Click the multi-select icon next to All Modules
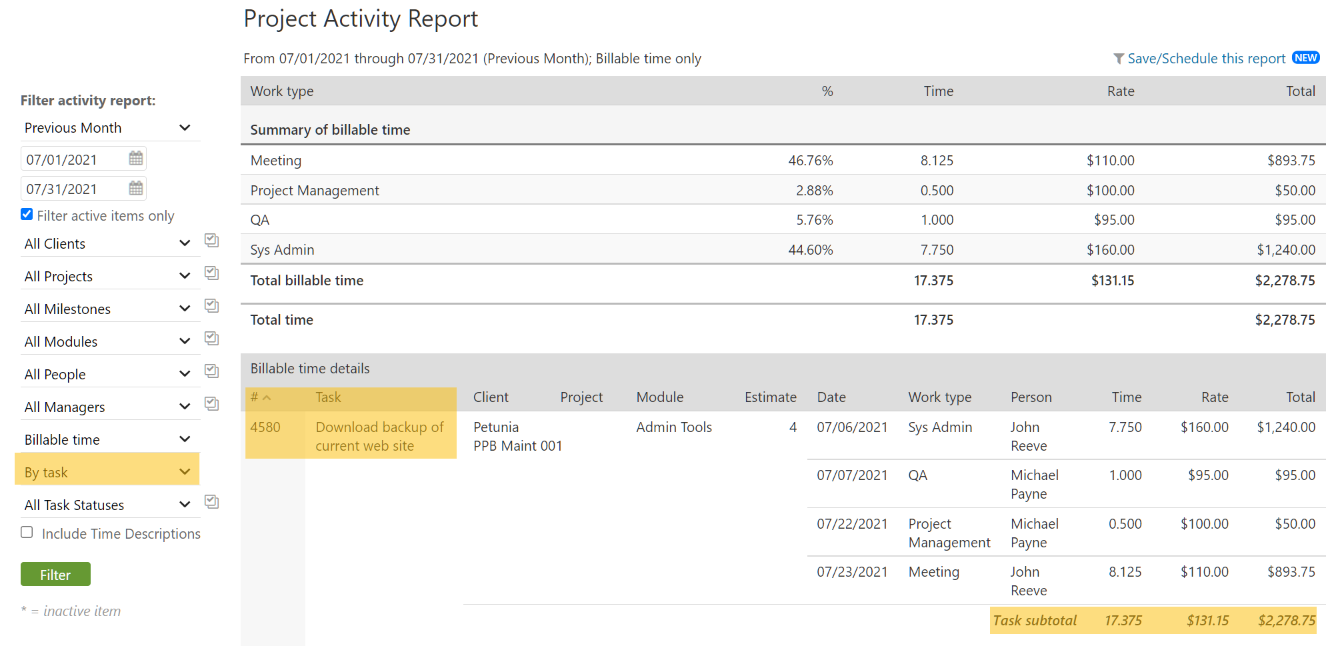Viewport: 1330px width, 646px height. (211, 338)
